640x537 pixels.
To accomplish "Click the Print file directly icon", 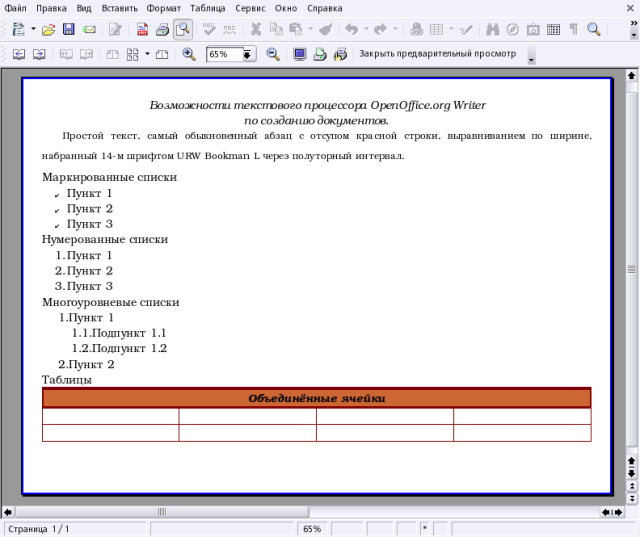I will click(162, 29).
